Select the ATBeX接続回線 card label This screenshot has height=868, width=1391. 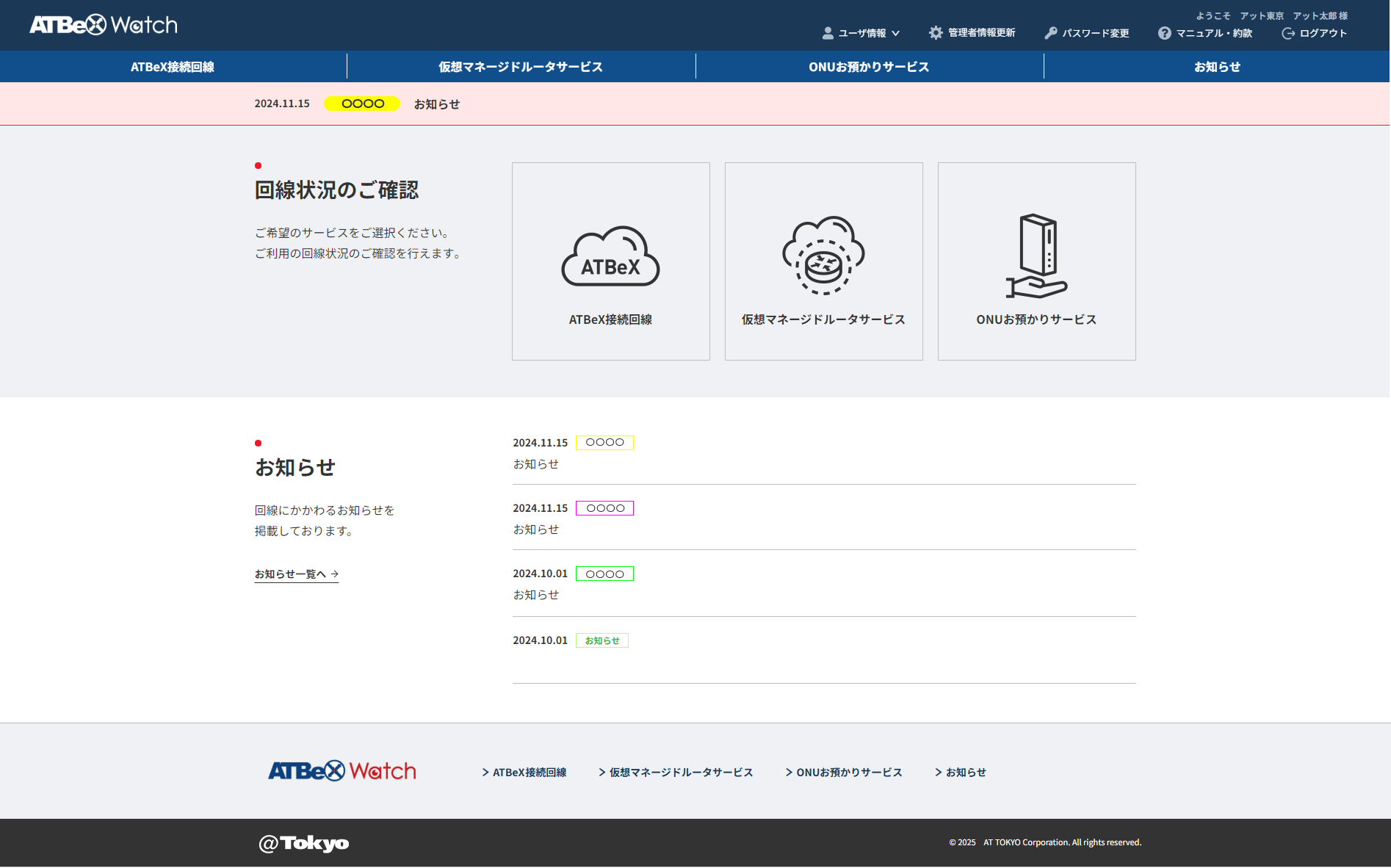pyautogui.click(x=610, y=319)
